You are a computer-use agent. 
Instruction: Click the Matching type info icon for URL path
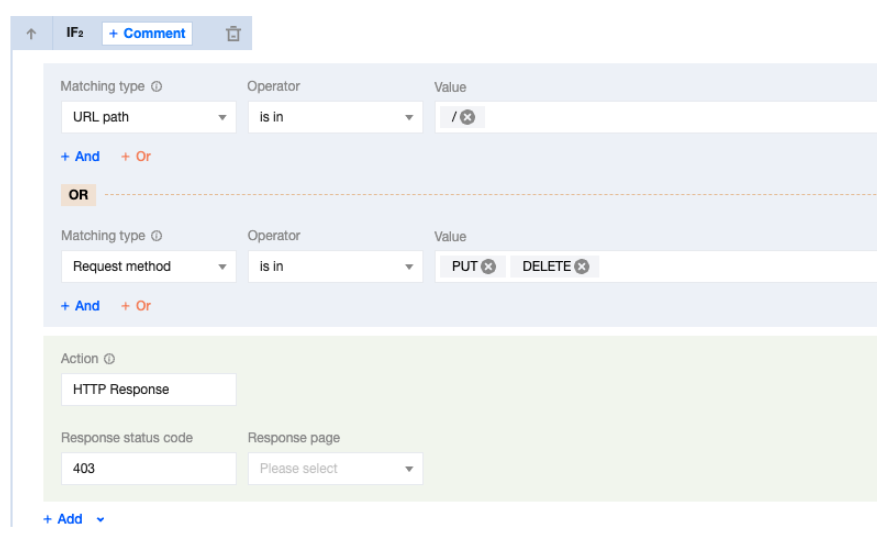(157, 87)
